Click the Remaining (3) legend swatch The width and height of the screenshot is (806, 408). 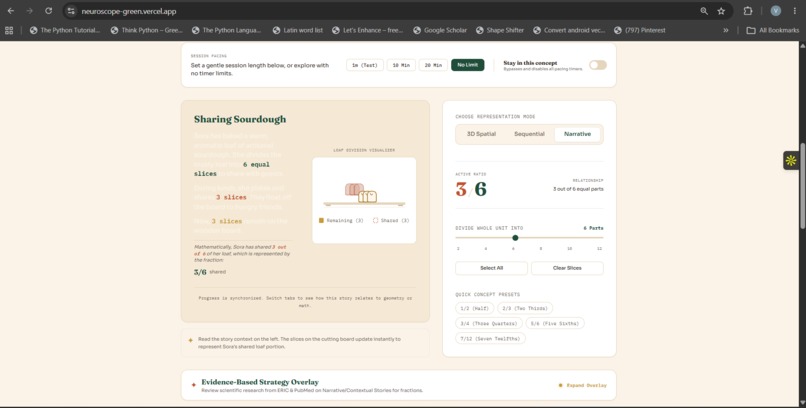pyautogui.click(x=321, y=220)
